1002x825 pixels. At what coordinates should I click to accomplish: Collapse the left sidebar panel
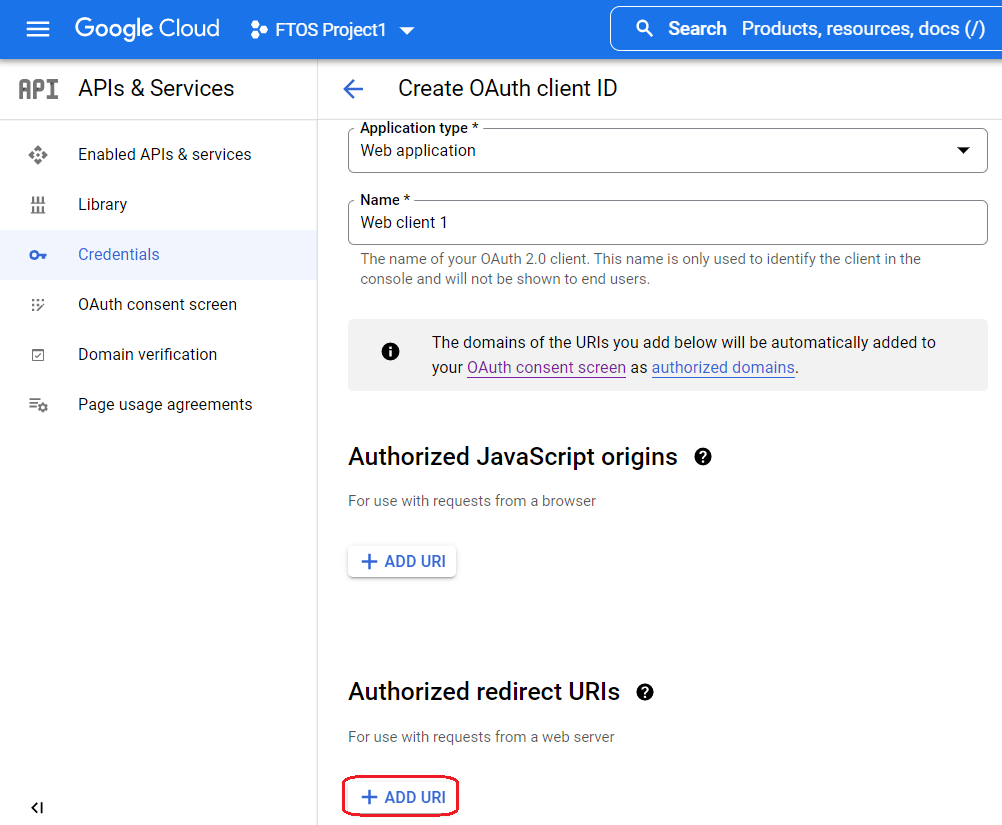coord(37,807)
